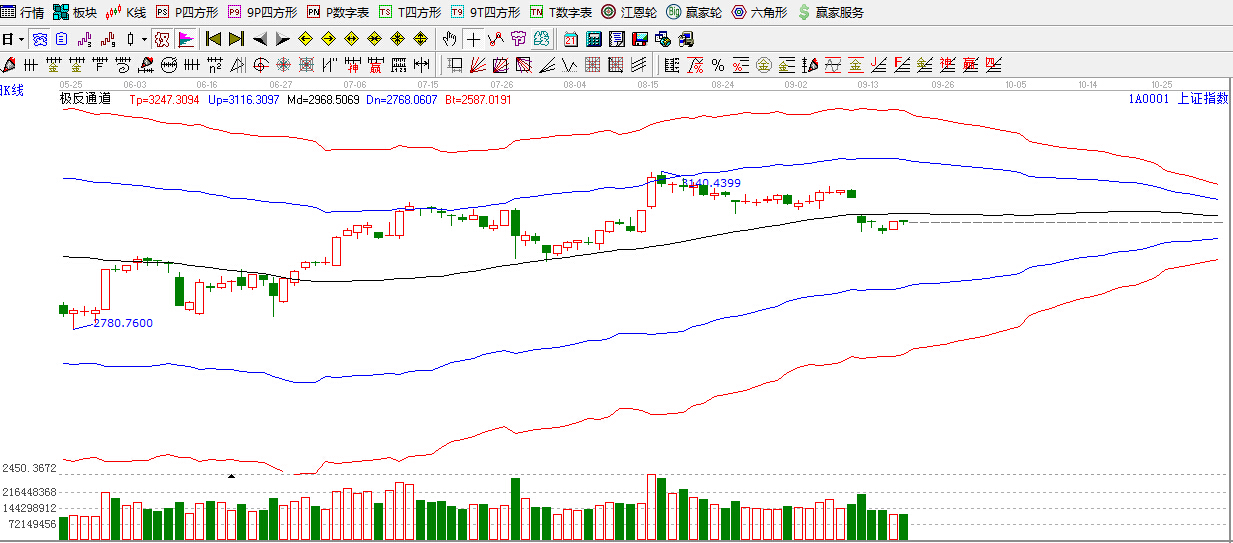This screenshot has width=1233, height=543.
Task: Toggle the pink flag toolbar button
Action: [186, 40]
